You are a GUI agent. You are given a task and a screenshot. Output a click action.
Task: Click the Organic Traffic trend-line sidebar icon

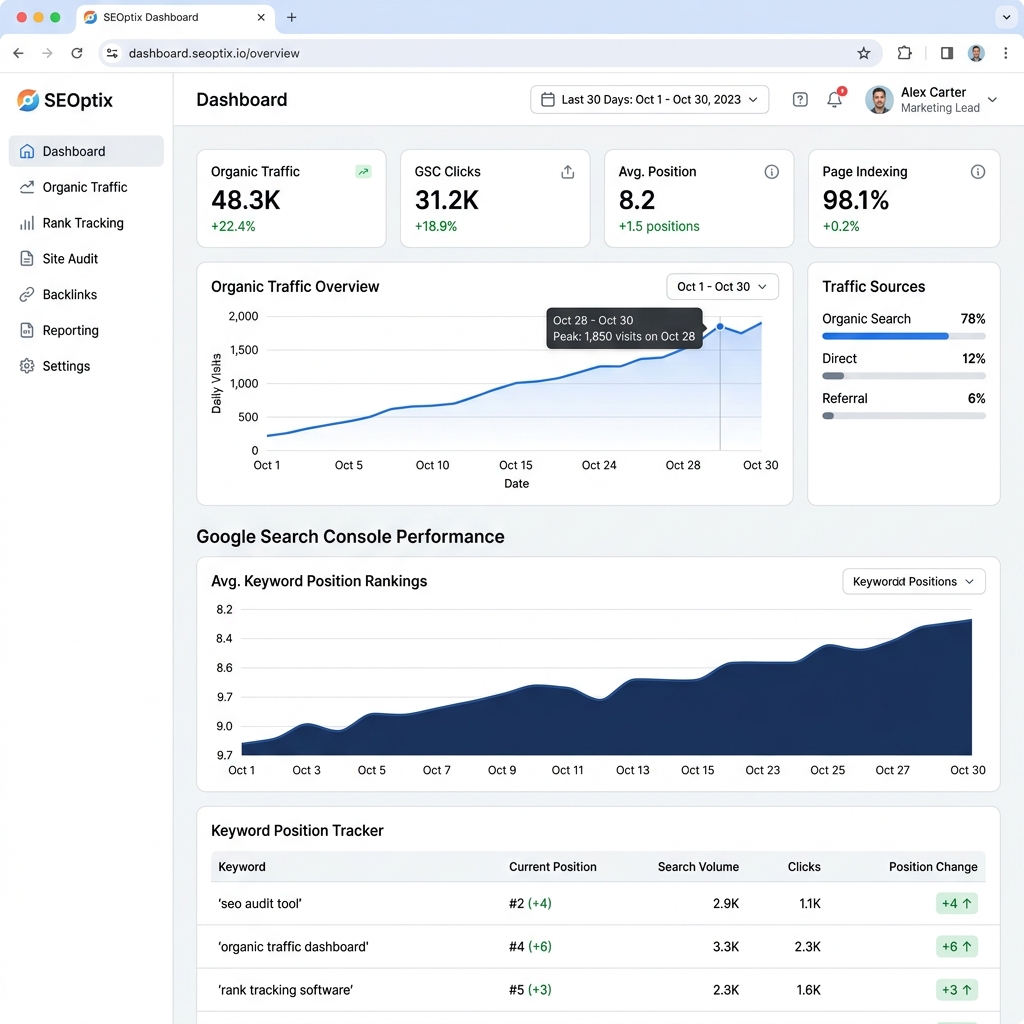click(x=27, y=187)
